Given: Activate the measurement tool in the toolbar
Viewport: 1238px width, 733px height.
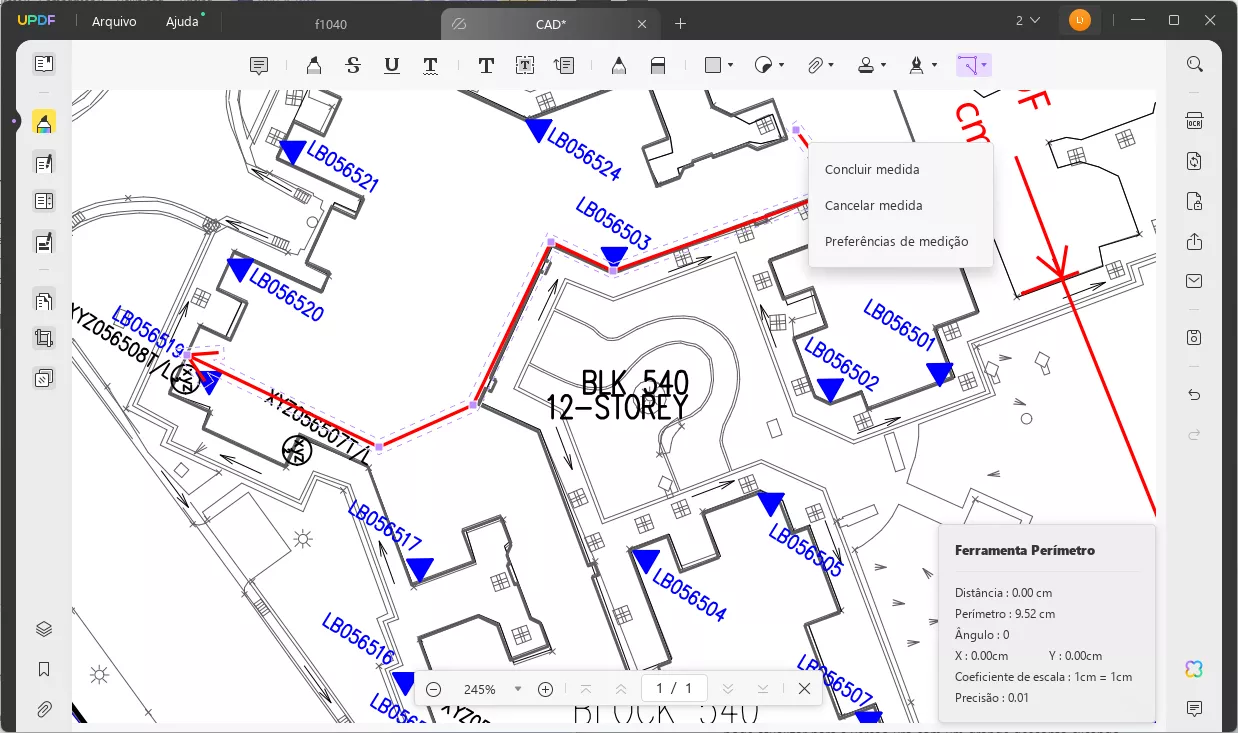Looking at the screenshot, I should tap(968, 65).
